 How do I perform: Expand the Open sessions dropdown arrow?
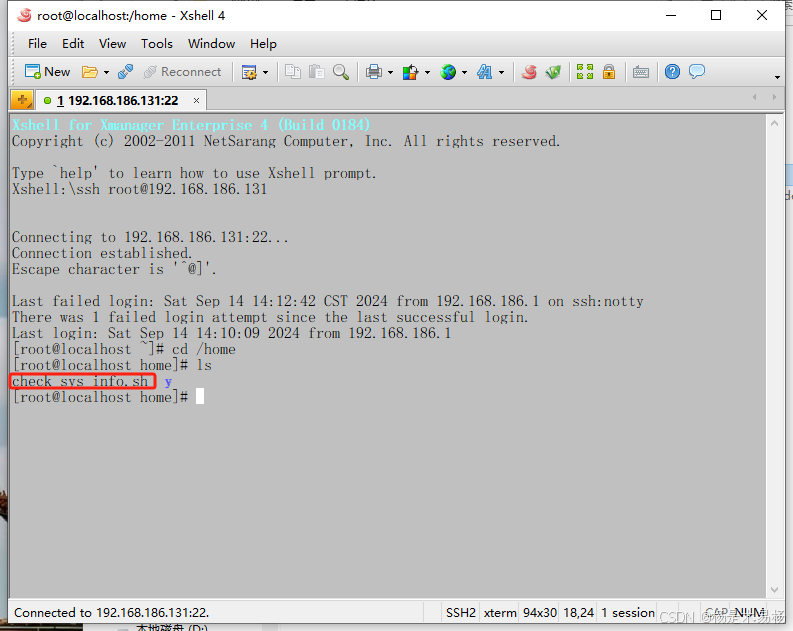[x=106, y=73]
